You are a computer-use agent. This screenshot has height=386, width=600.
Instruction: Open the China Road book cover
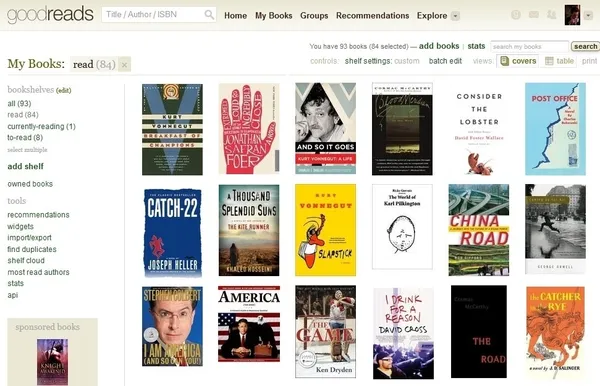[479, 230]
